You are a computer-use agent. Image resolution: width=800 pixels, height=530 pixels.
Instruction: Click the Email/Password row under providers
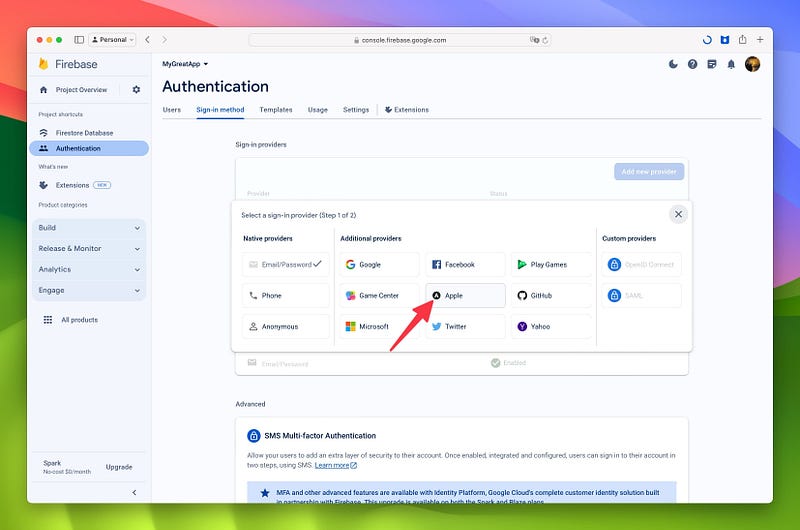[462, 363]
